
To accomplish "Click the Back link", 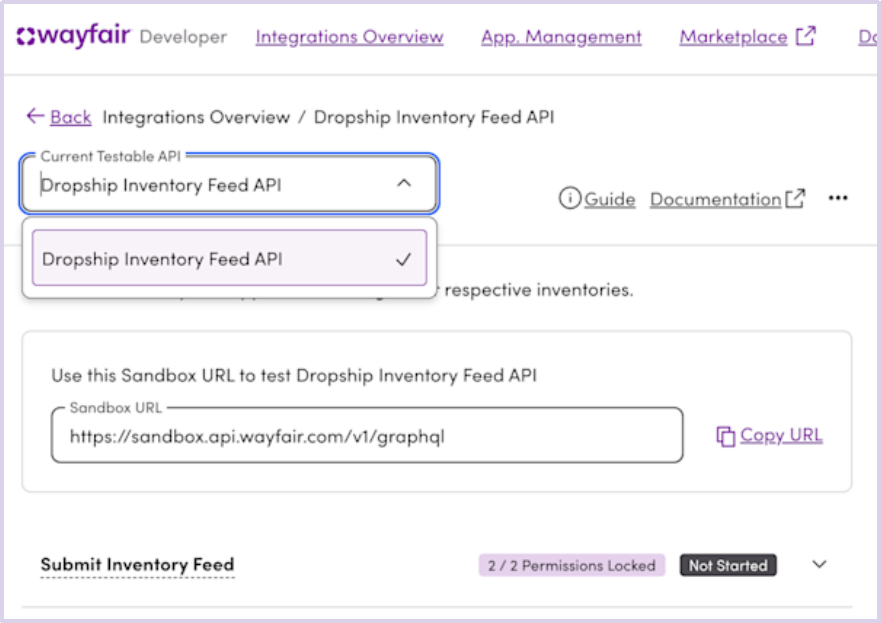I will 71,117.
